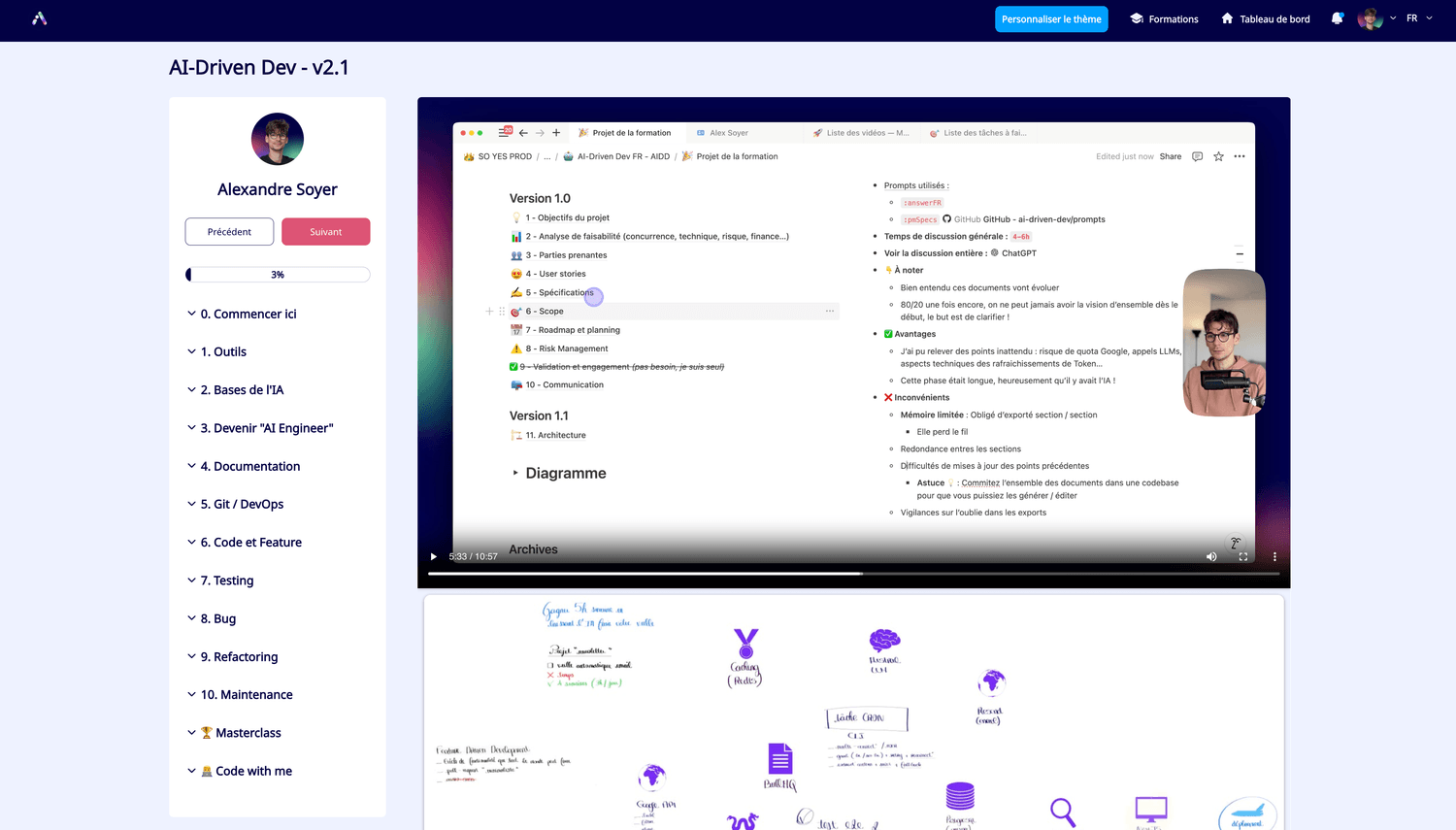Open the Formations page
The width and height of the screenshot is (1456, 830).
[1164, 19]
